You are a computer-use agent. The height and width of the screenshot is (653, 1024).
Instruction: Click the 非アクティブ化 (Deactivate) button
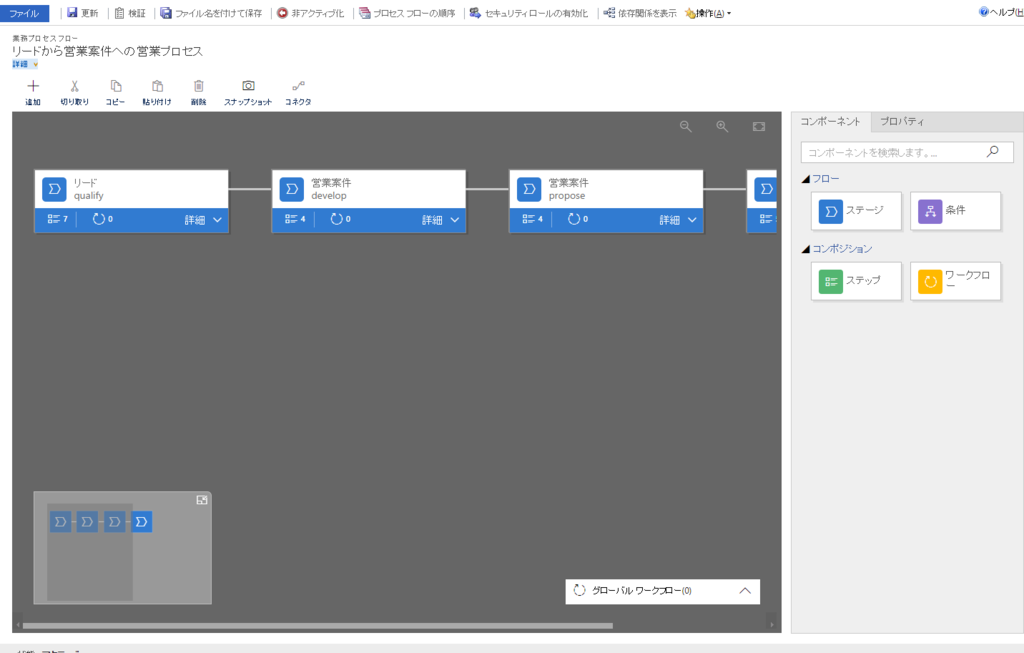[310, 13]
